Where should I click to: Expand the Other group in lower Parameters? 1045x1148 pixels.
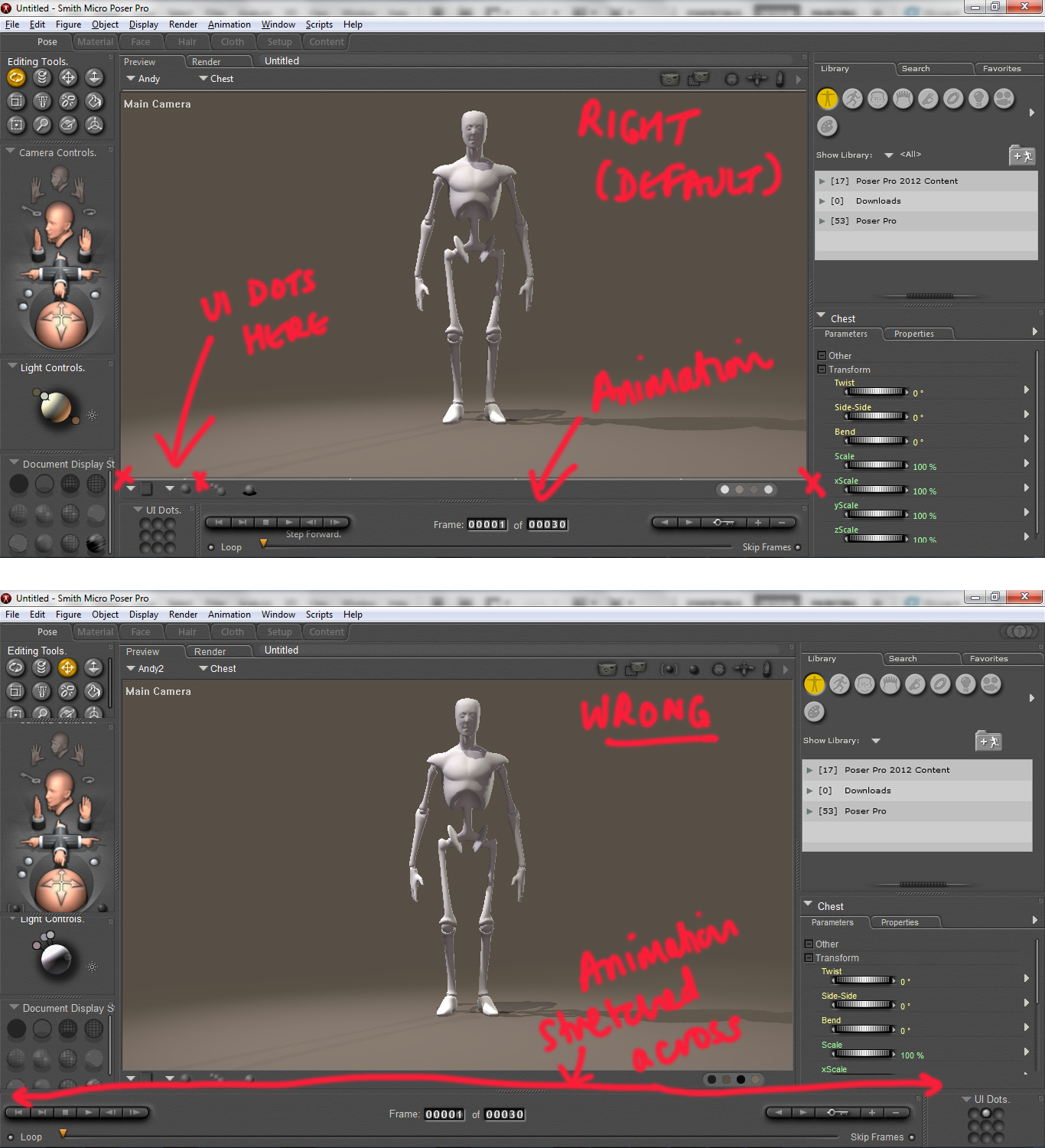tap(809, 944)
